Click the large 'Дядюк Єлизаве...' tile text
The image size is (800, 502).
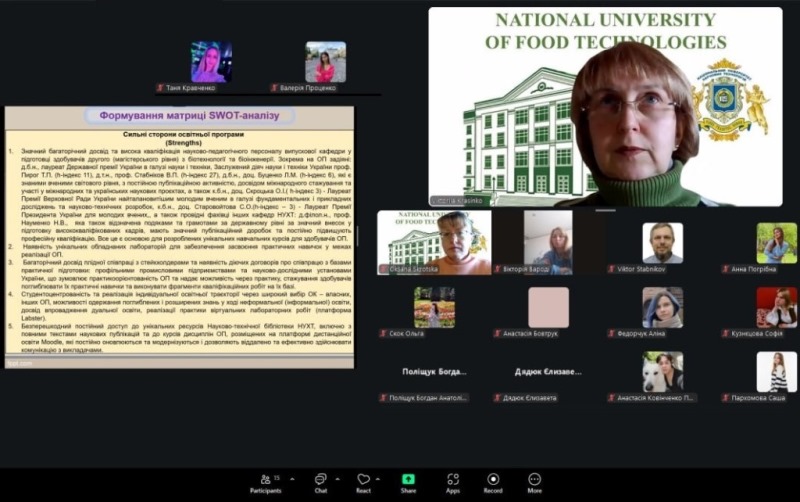pyautogui.click(x=548, y=371)
